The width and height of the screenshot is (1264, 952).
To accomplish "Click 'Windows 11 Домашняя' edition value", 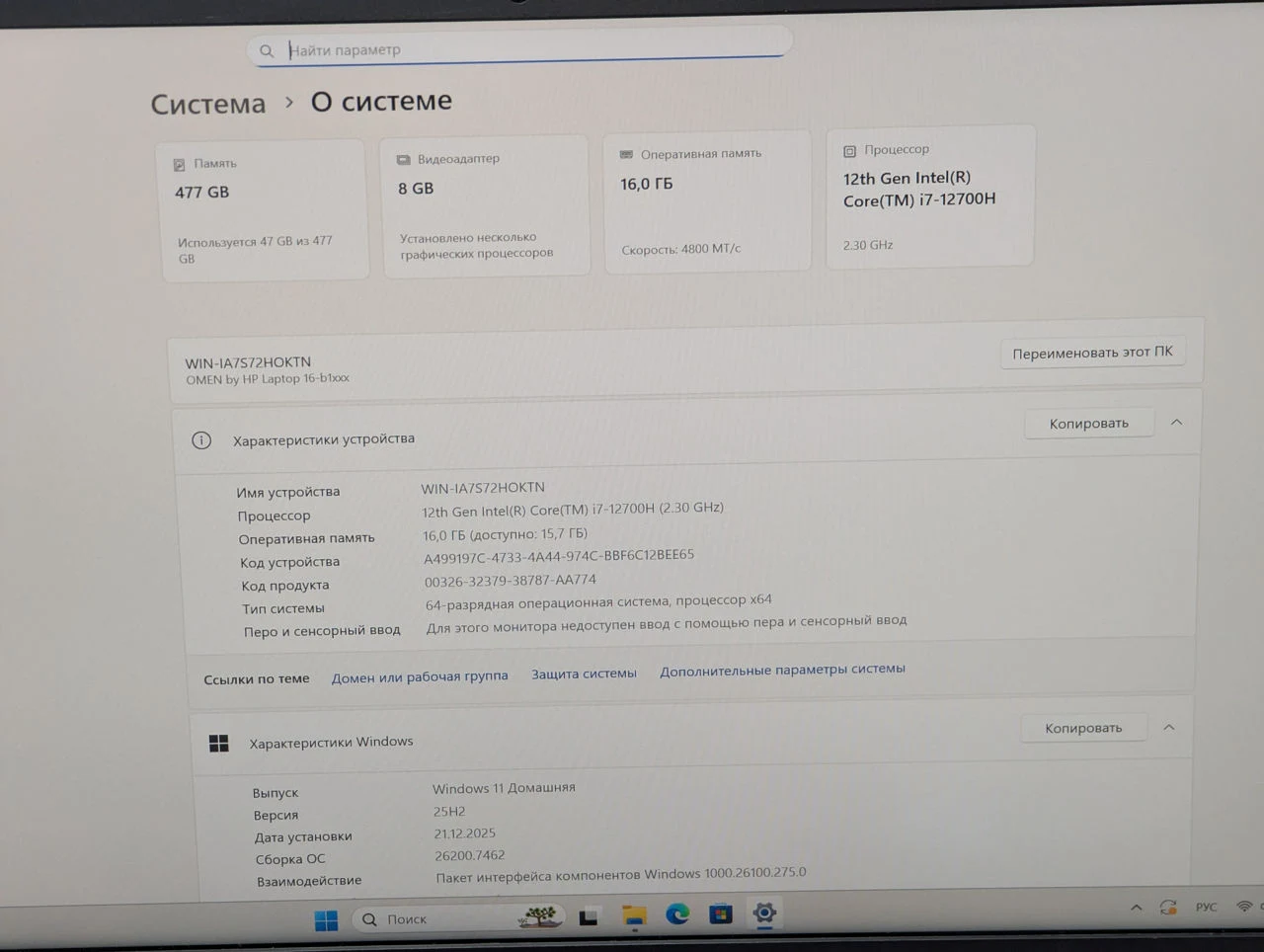I will pyautogui.click(x=504, y=788).
